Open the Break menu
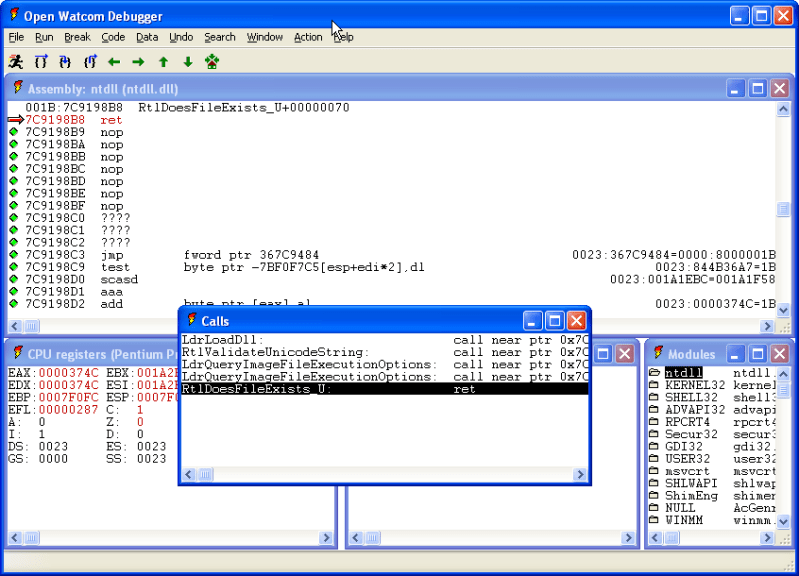This screenshot has width=799, height=576. click(77, 37)
